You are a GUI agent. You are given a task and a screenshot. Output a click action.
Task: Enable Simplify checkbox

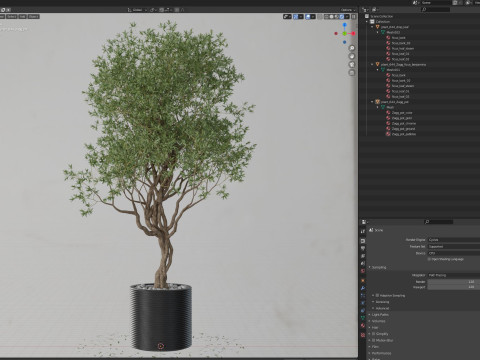click(374, 334)
